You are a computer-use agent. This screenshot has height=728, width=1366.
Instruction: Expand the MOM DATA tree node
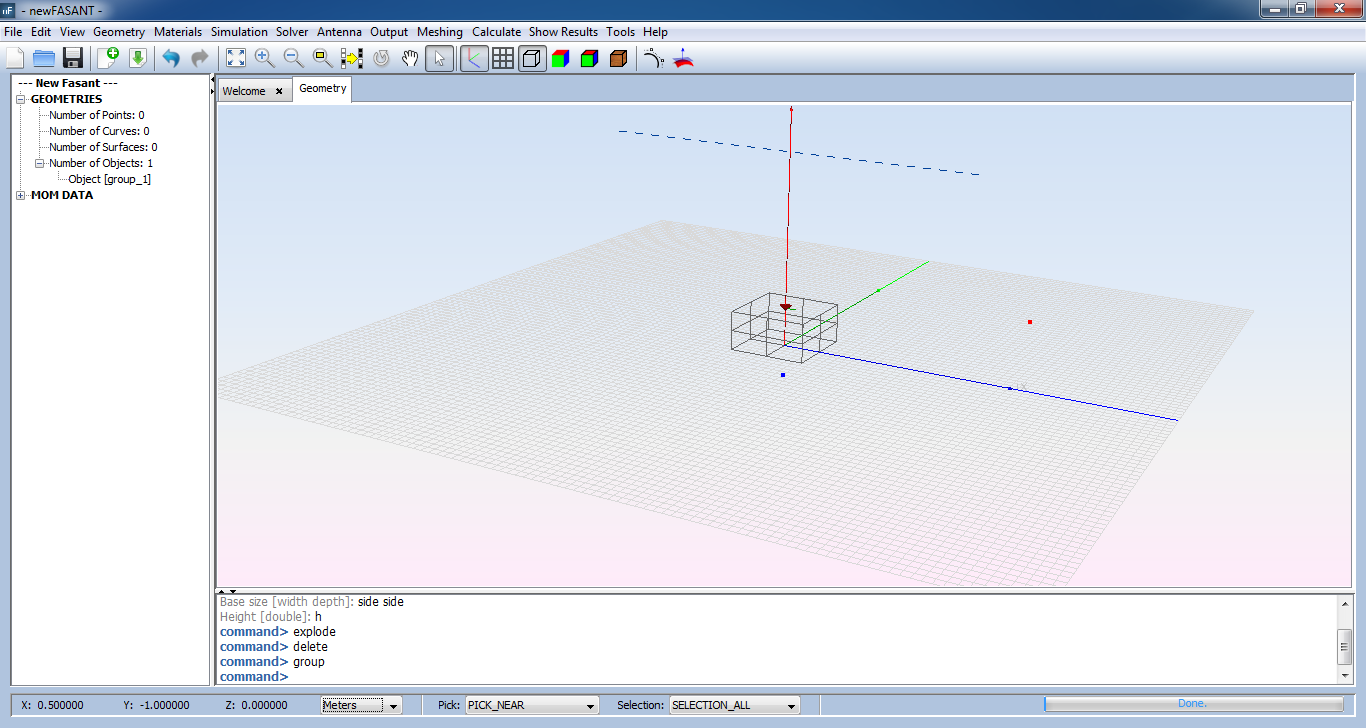pyautogui.click(x=21, y=196)
